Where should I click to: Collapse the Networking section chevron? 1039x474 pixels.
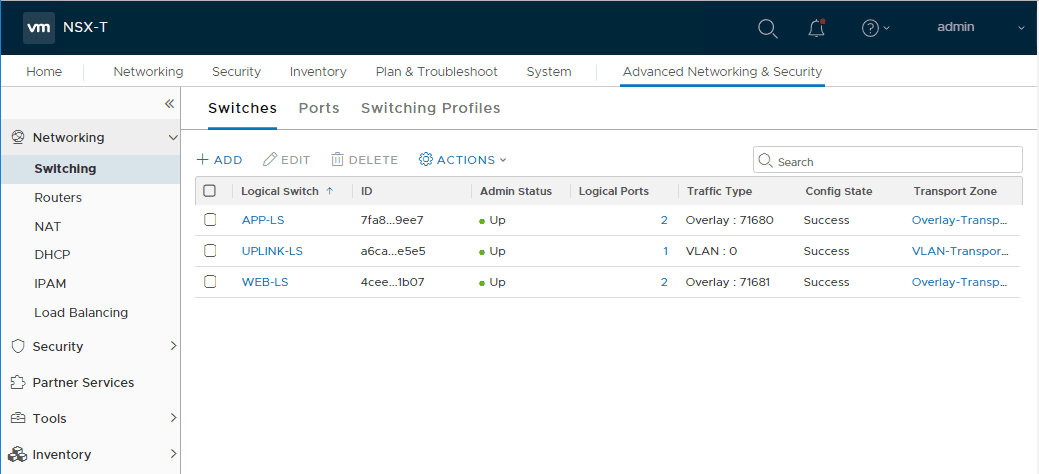tap(173, 138)
